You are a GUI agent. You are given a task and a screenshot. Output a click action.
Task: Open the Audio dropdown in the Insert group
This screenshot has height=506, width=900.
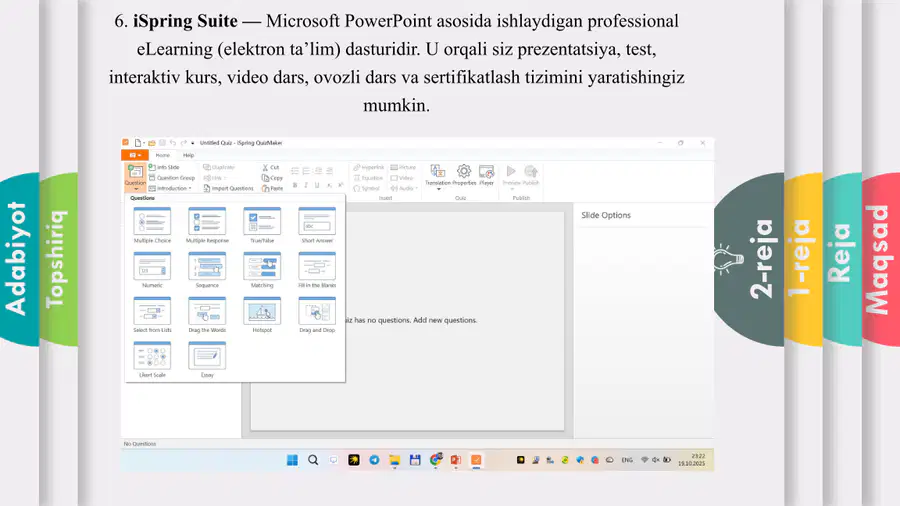[x=404, y=188]
